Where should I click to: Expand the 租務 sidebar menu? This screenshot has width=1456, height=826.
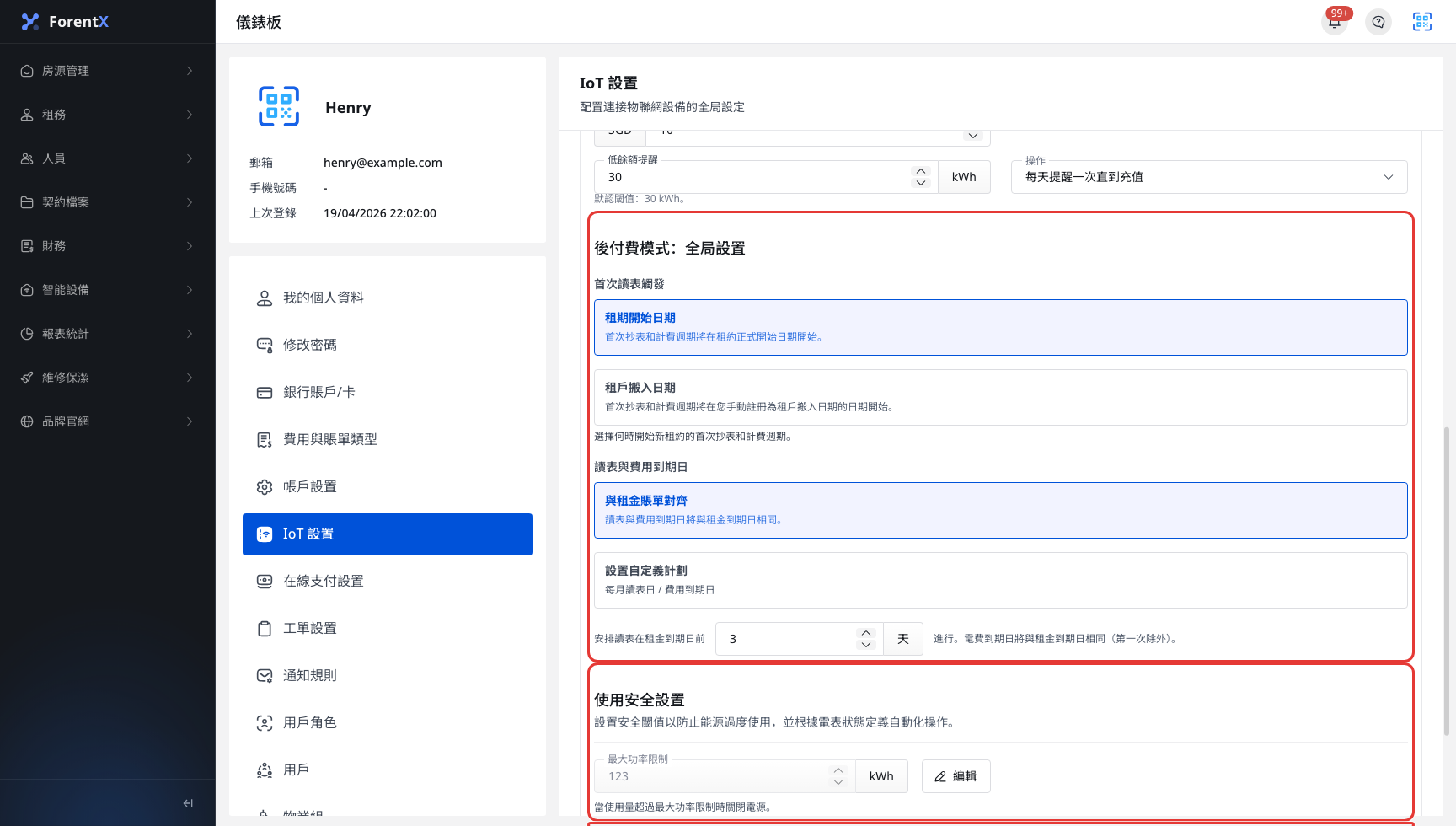tap(108, 115)
